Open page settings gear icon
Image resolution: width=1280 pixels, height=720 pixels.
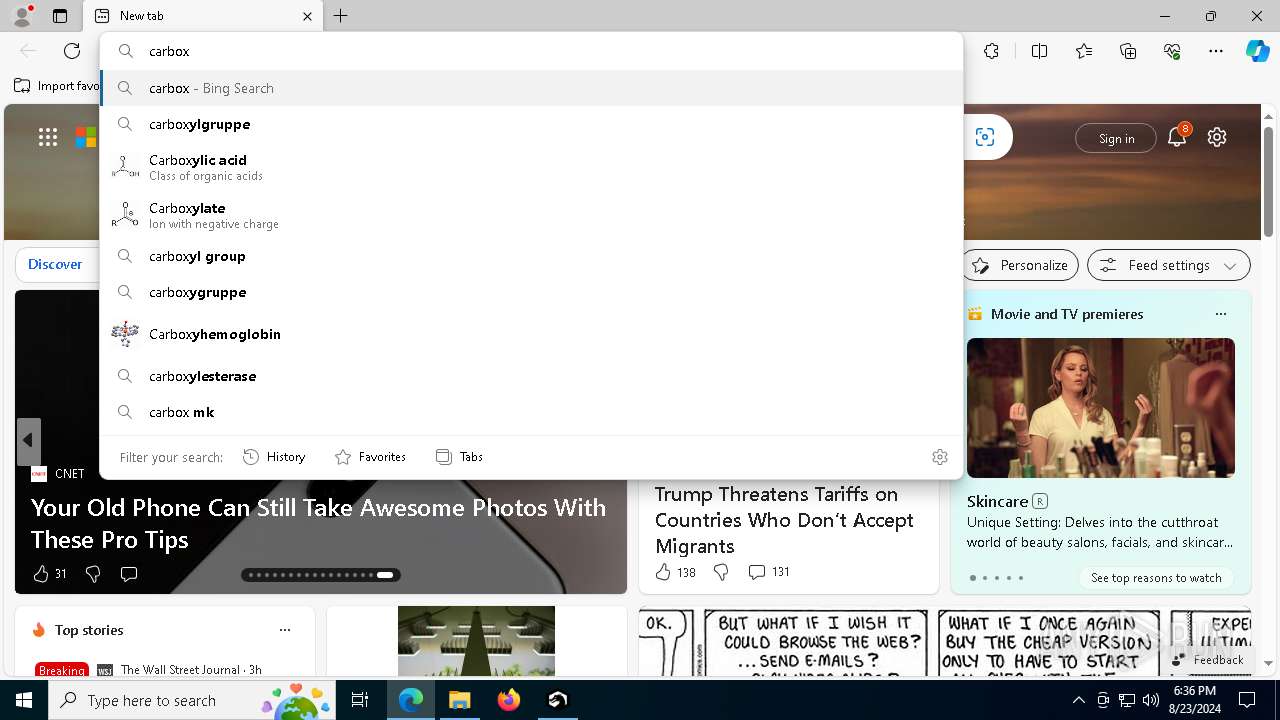pyautogui.click(x=1217, y=137)
